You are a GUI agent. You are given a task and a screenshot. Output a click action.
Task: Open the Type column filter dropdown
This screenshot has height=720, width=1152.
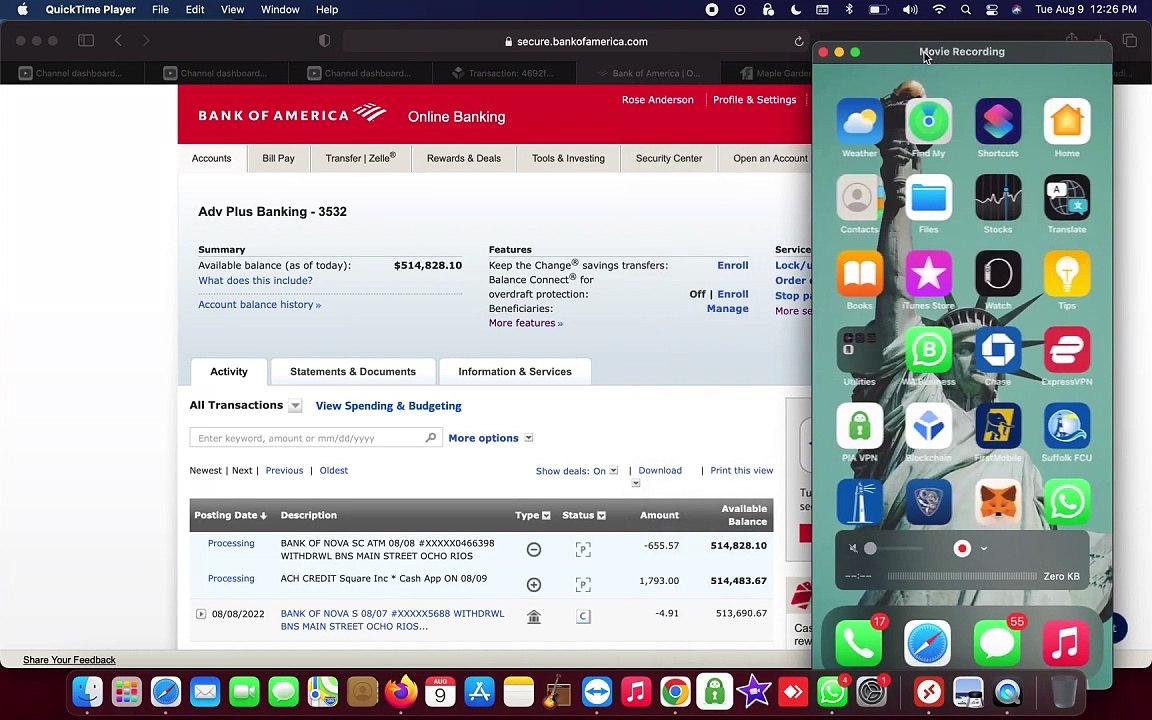546,516
